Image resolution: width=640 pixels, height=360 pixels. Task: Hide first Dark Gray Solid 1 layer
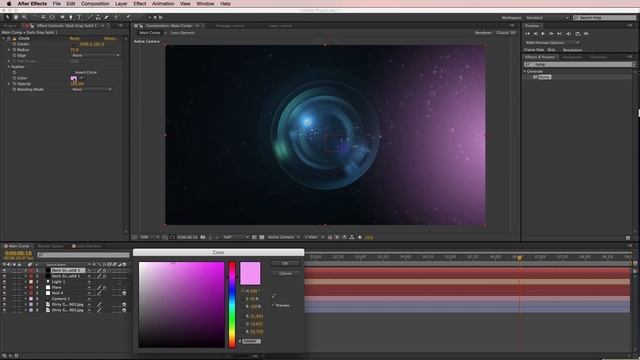[x=4, y=270]
